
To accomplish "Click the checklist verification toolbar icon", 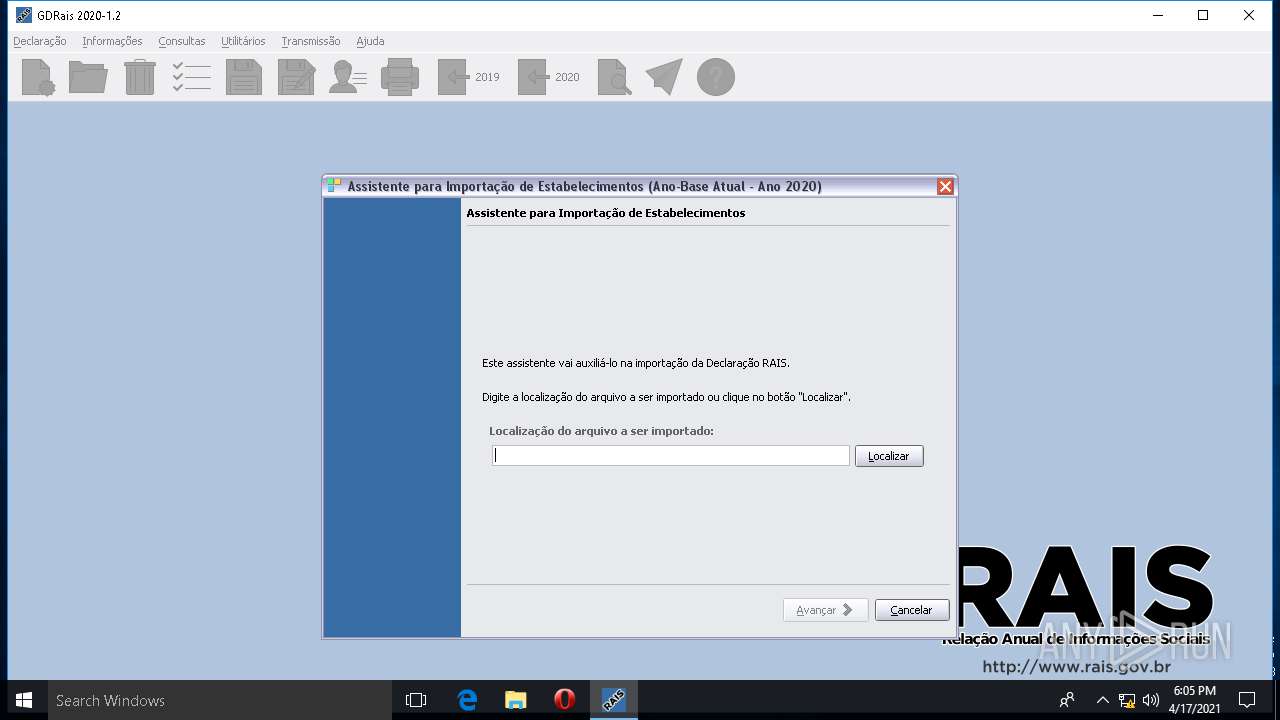I will coord(191,77).
